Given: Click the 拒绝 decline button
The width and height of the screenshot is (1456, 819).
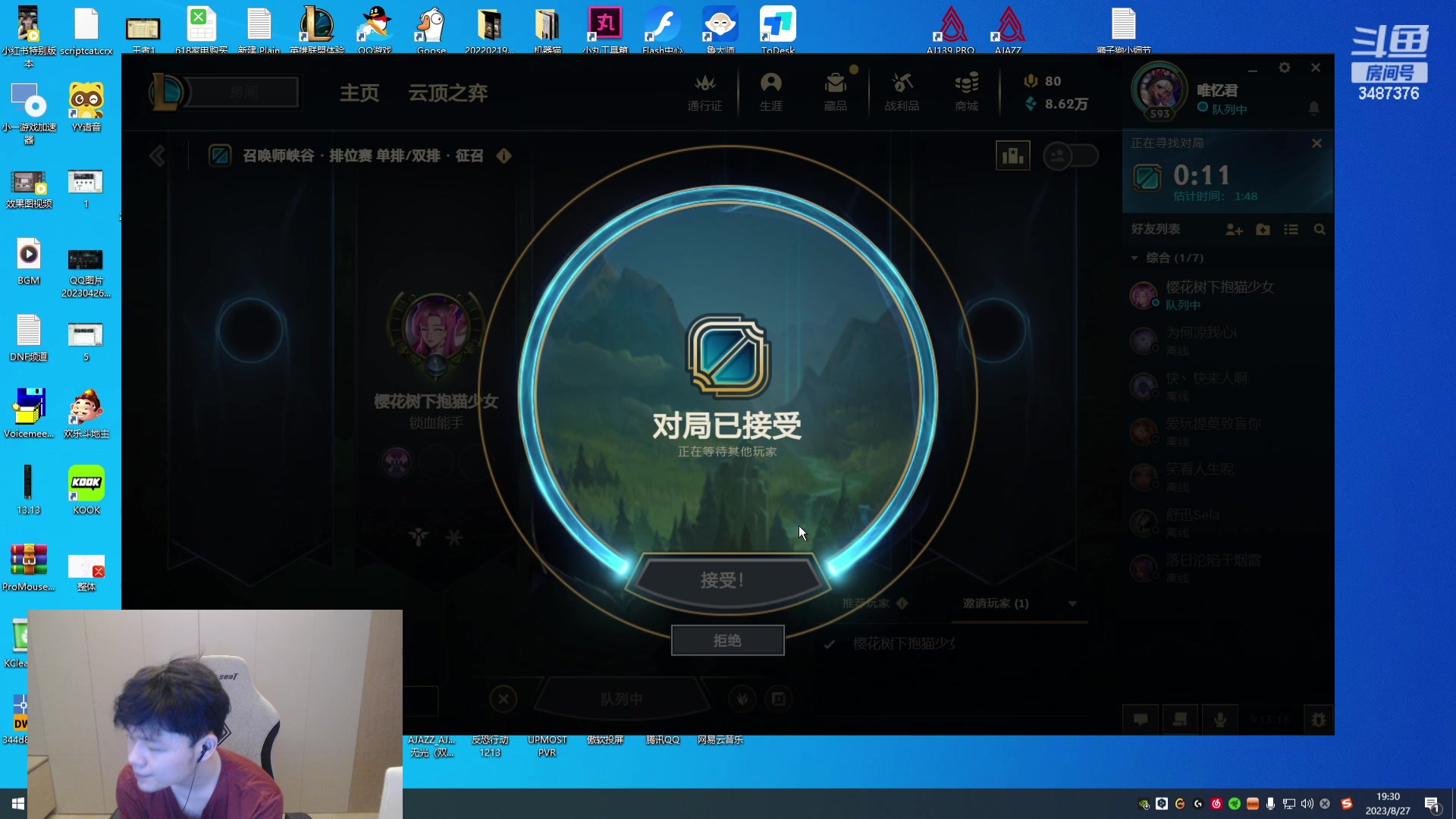Looking at the screenshot, I should pyautogui.click(x=727, y=641).
